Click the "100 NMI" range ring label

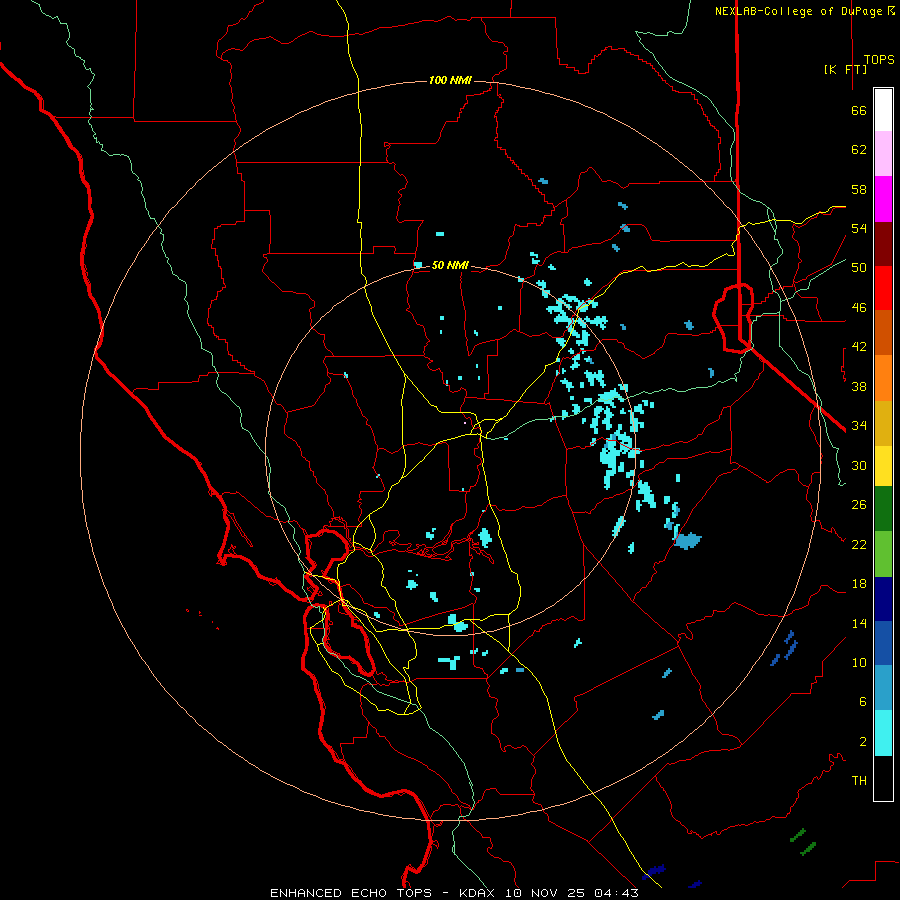pyautogui.click(x=450, y=80)
